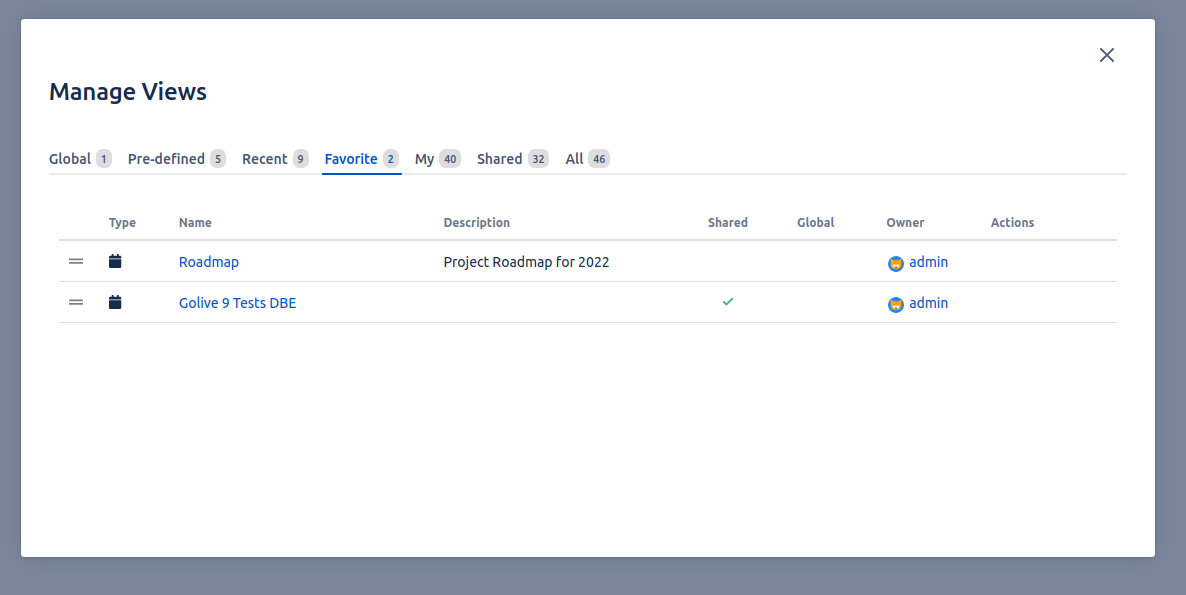This screenshot has height=595, width=1186.
Task: Close the Manage Views dialog
Action: [x=1107, y=55]
